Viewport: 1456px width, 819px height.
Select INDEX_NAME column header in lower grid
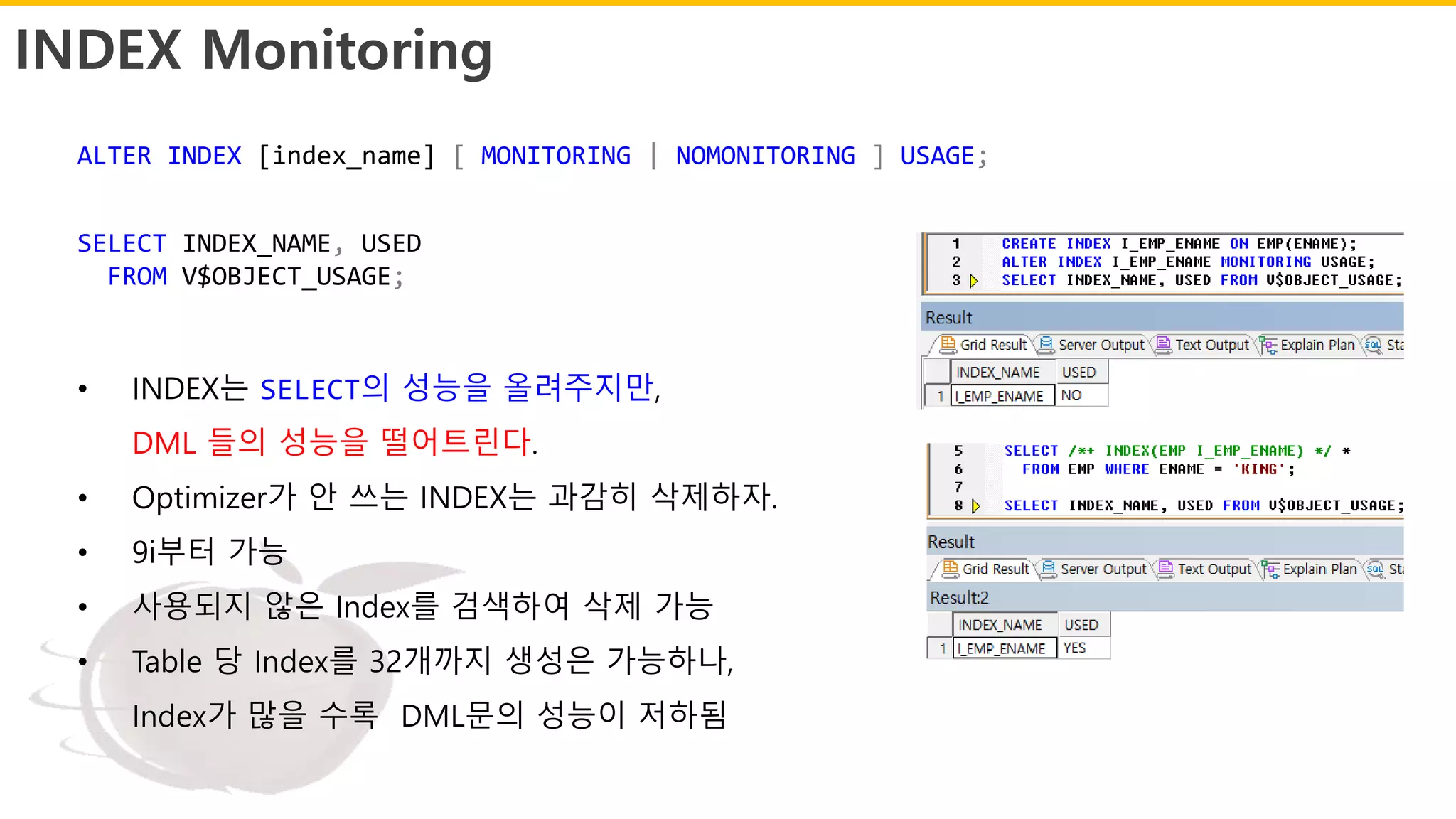point(1005,624)
